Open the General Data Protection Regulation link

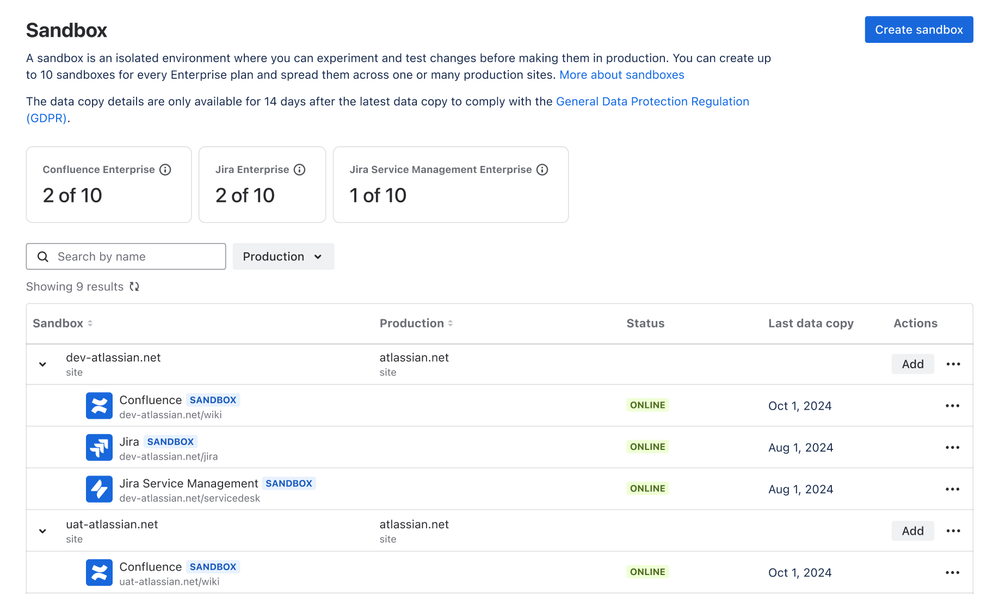click(x=652, y=102)
